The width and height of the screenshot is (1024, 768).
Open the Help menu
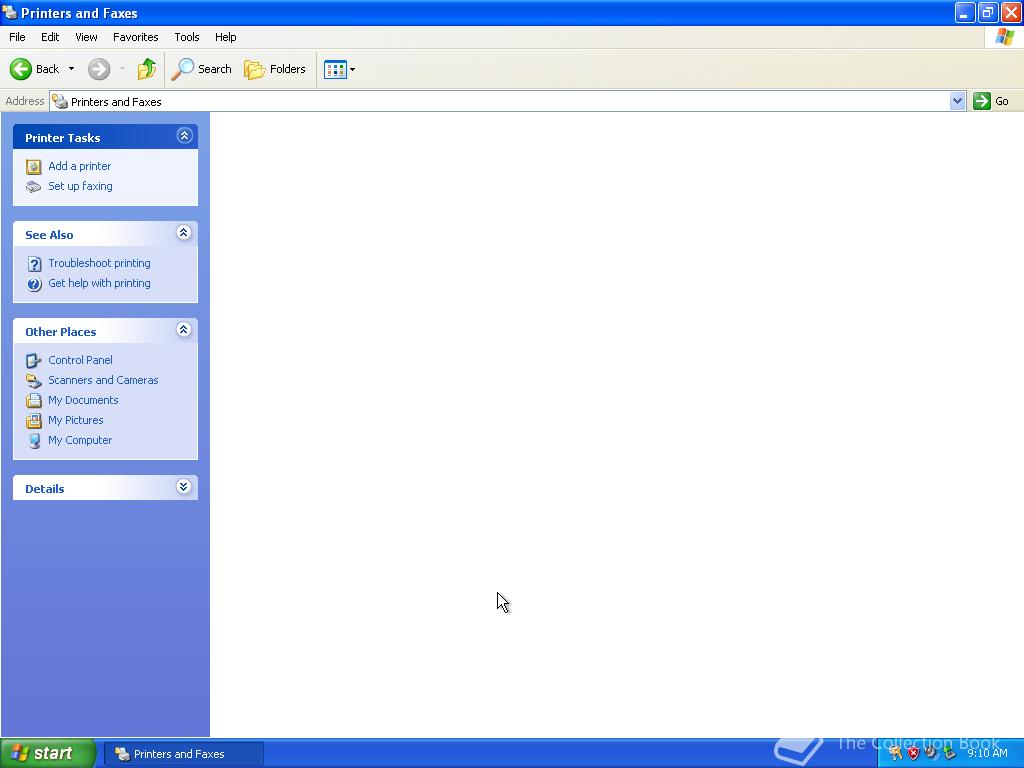point(225,37)
